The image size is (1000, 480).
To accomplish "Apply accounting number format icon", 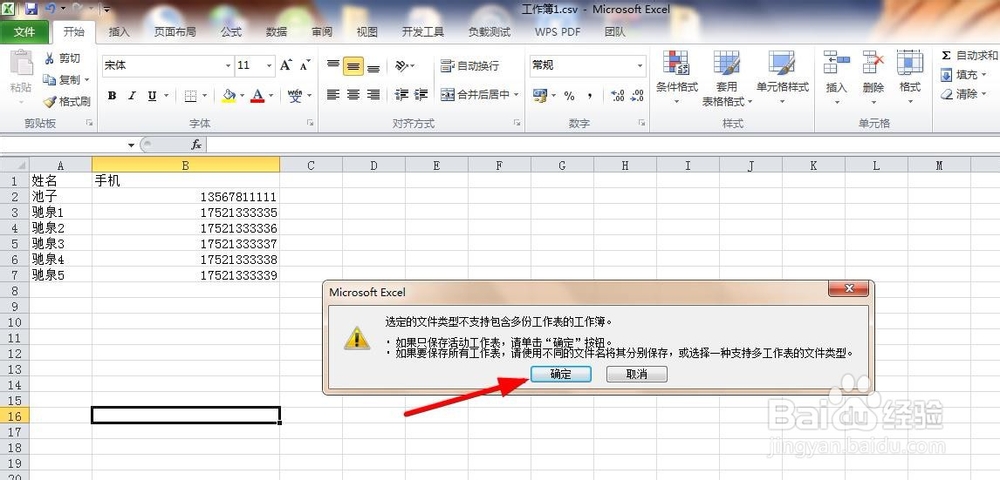I will (540, 96).
